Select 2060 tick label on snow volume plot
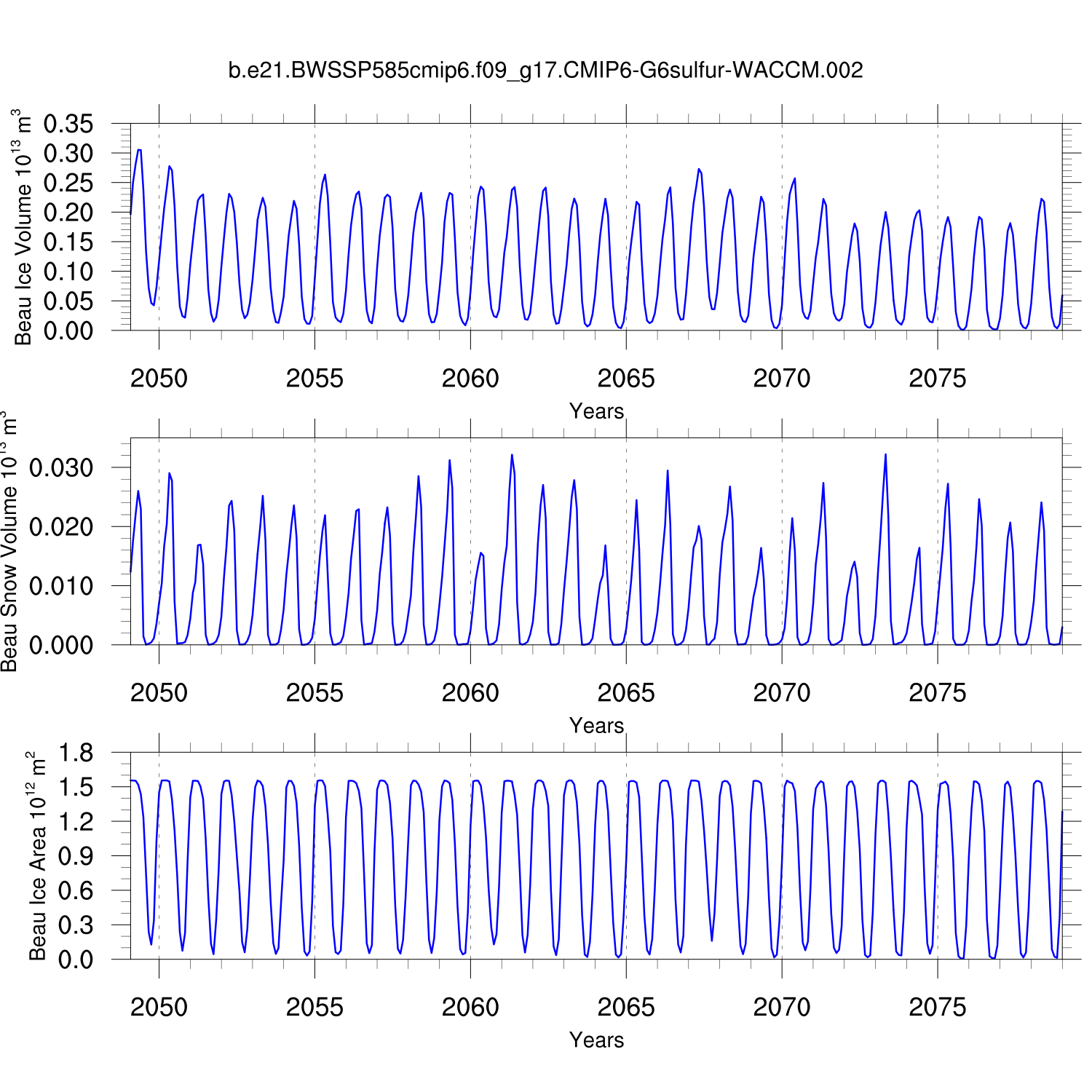The image size is (1092, 1092). coord(470,693)
